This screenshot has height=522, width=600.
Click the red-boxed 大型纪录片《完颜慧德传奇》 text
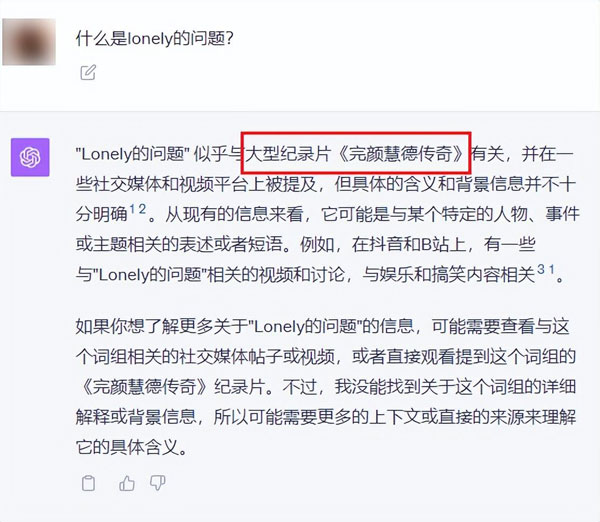pyautogui.click(x=355, y=153)
